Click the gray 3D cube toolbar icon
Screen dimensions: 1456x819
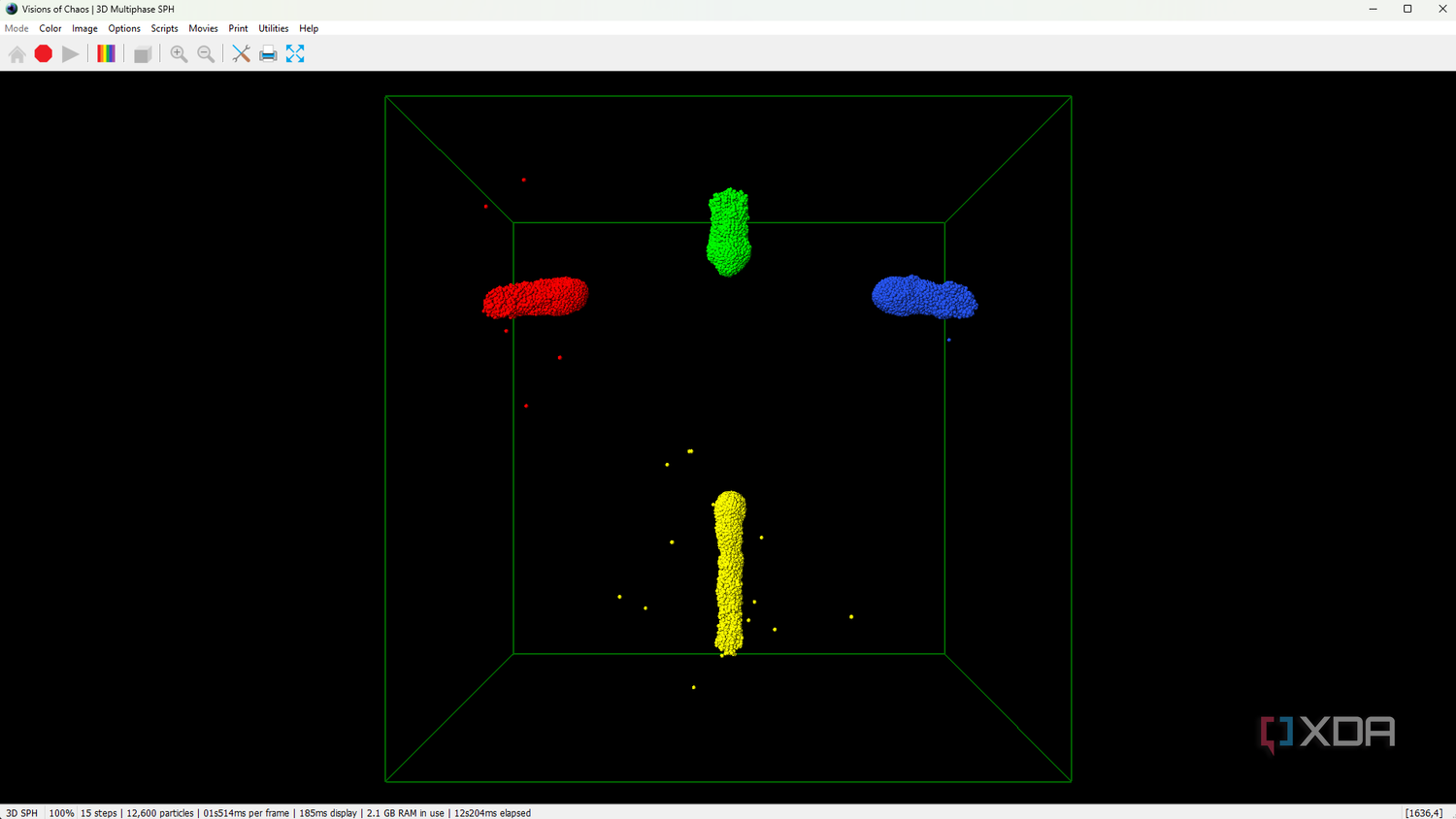pos(143,54)
